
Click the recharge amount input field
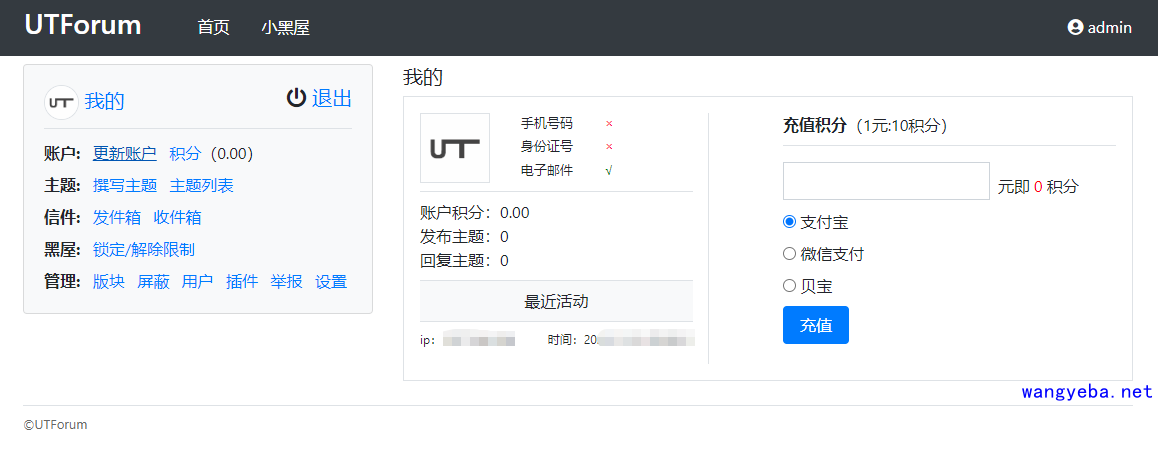(x=885, y=181)
